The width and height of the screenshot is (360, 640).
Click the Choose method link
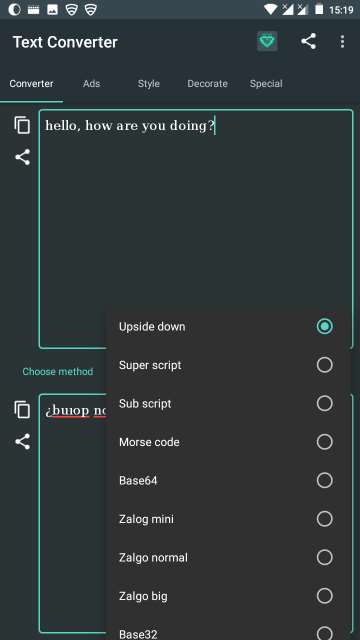(x=58, y=371)
